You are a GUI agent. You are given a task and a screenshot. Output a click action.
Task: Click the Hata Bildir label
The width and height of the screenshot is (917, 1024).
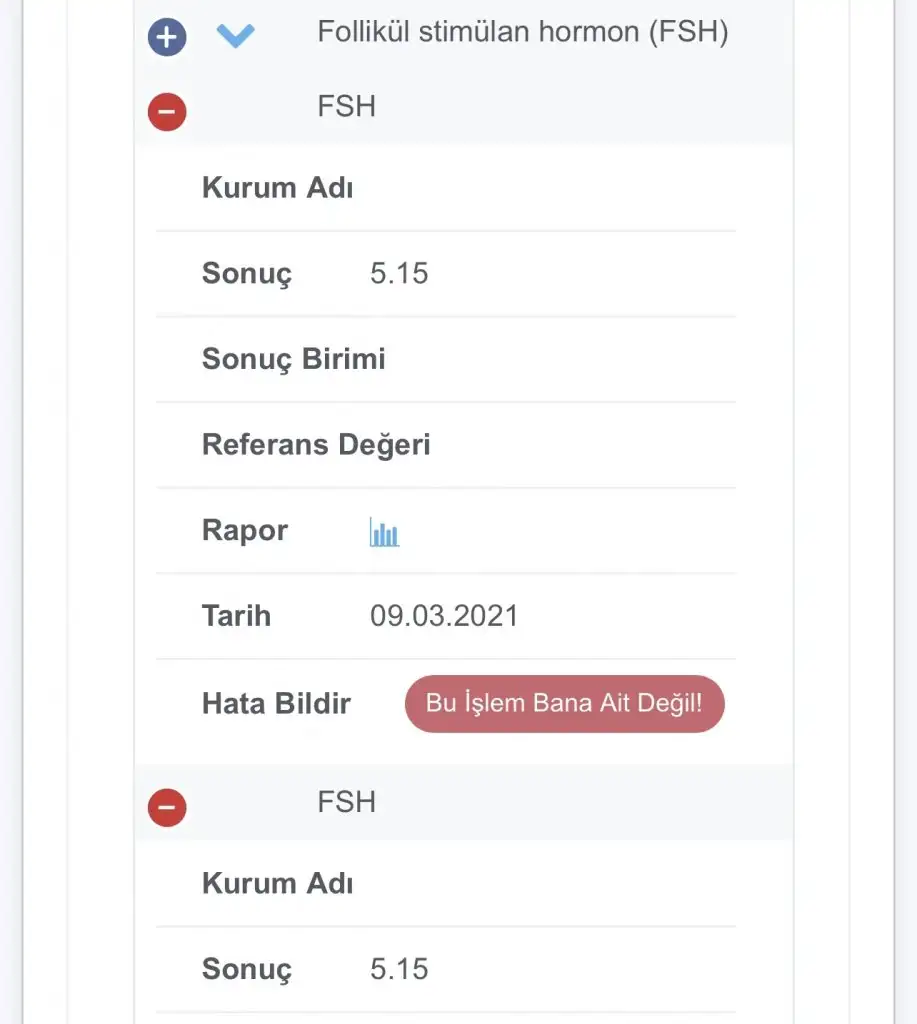point(276,703)
